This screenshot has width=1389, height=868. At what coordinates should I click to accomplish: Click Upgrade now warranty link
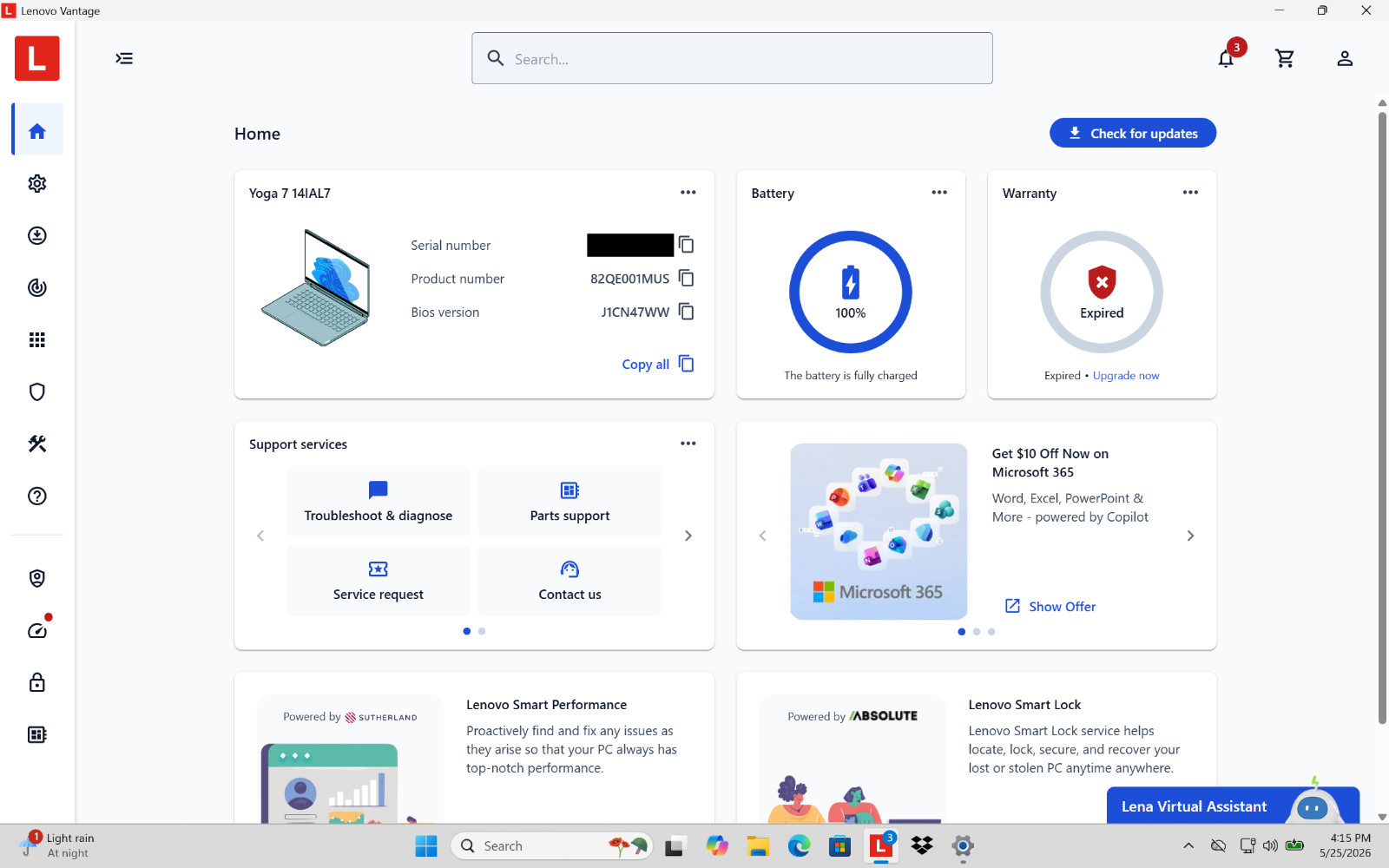pyautogui.click(x=1126, y=376)
